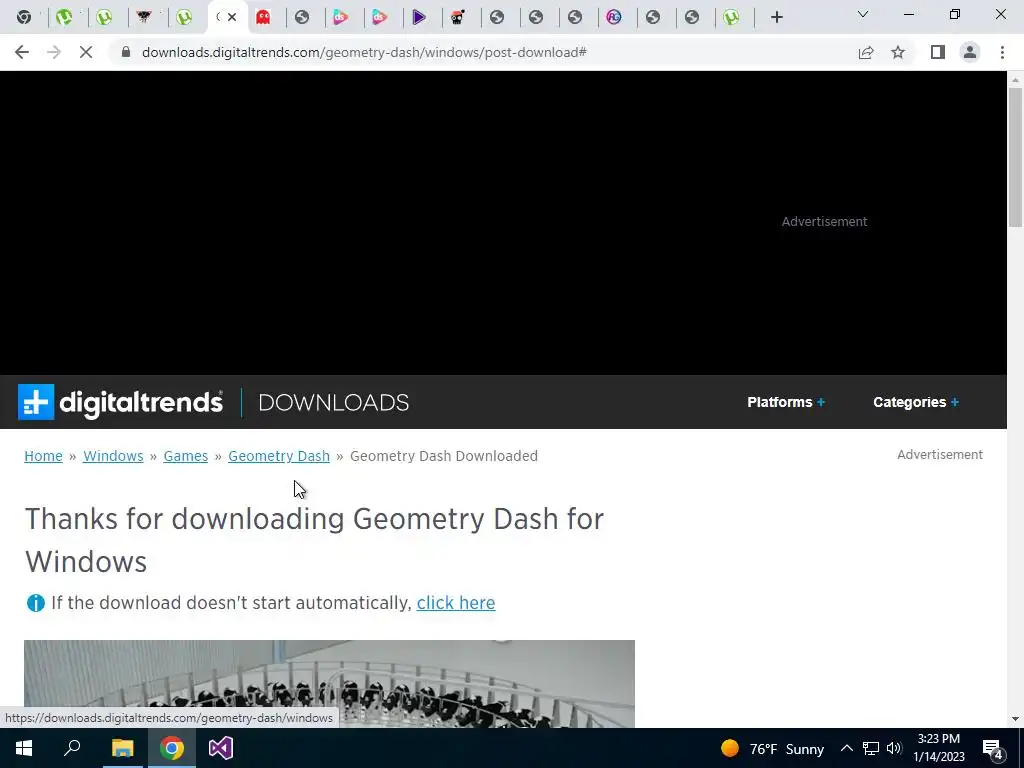Close the current loading tab

coord(232,17)
